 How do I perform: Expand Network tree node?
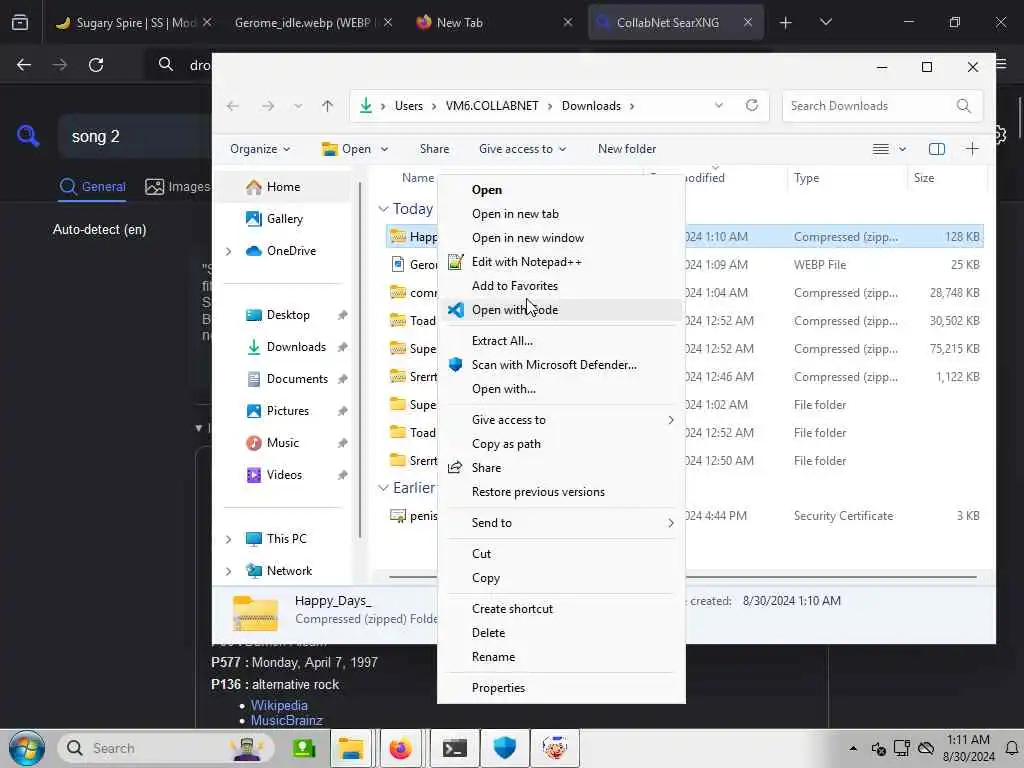coord(229,571)
